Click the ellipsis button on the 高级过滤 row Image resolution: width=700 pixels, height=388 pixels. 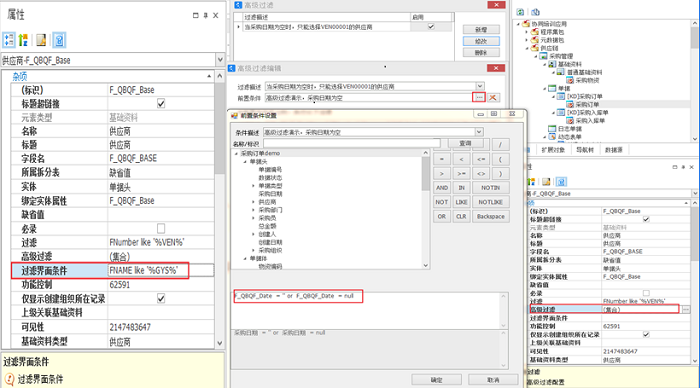pyautogui.click(x=686, y=309)
